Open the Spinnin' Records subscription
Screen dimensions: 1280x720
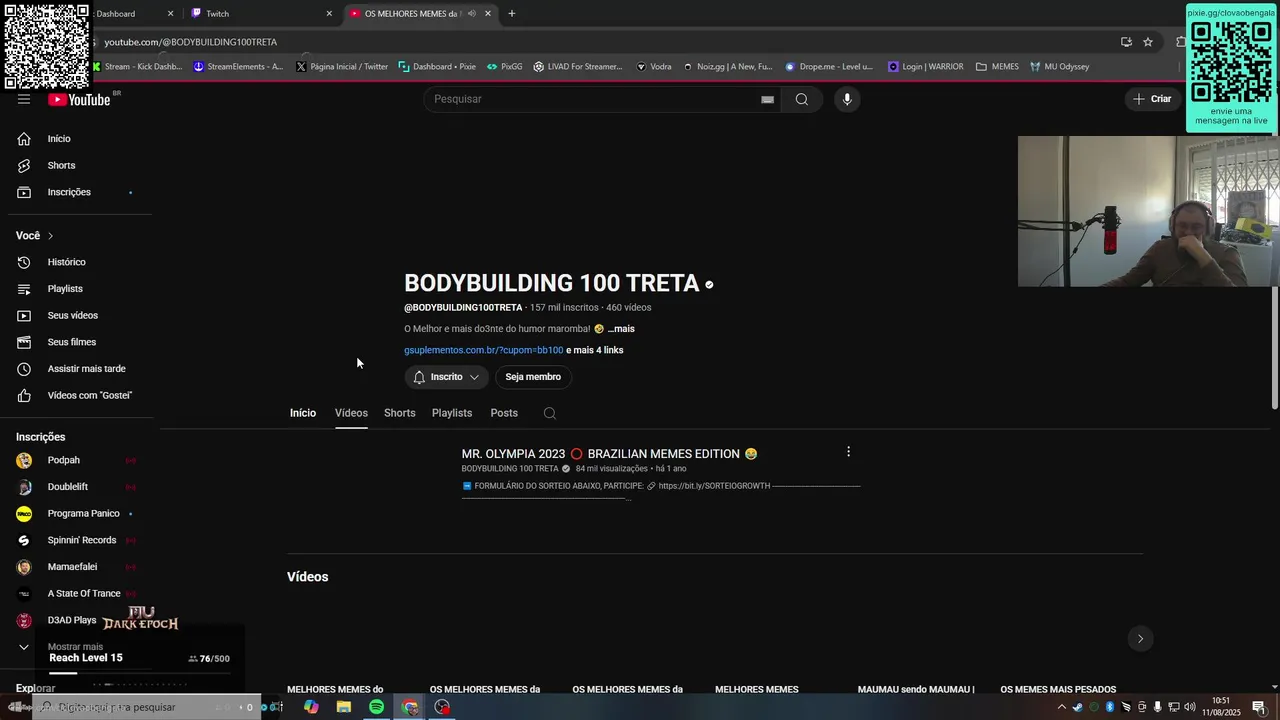click(80, 540)
